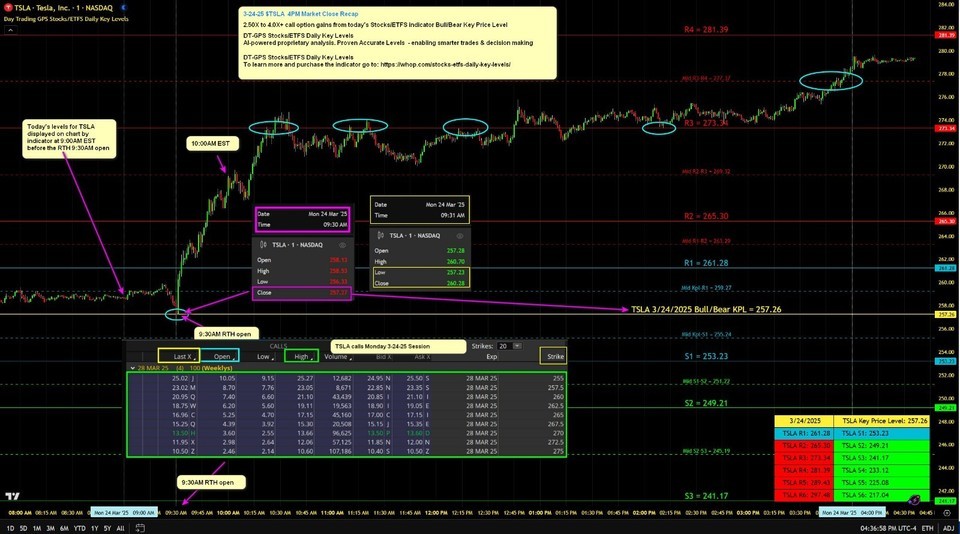The width and height of the screenshot is (960, 534).
Task: Click the 281.39 red price axis label
Action: click(946, 36)
